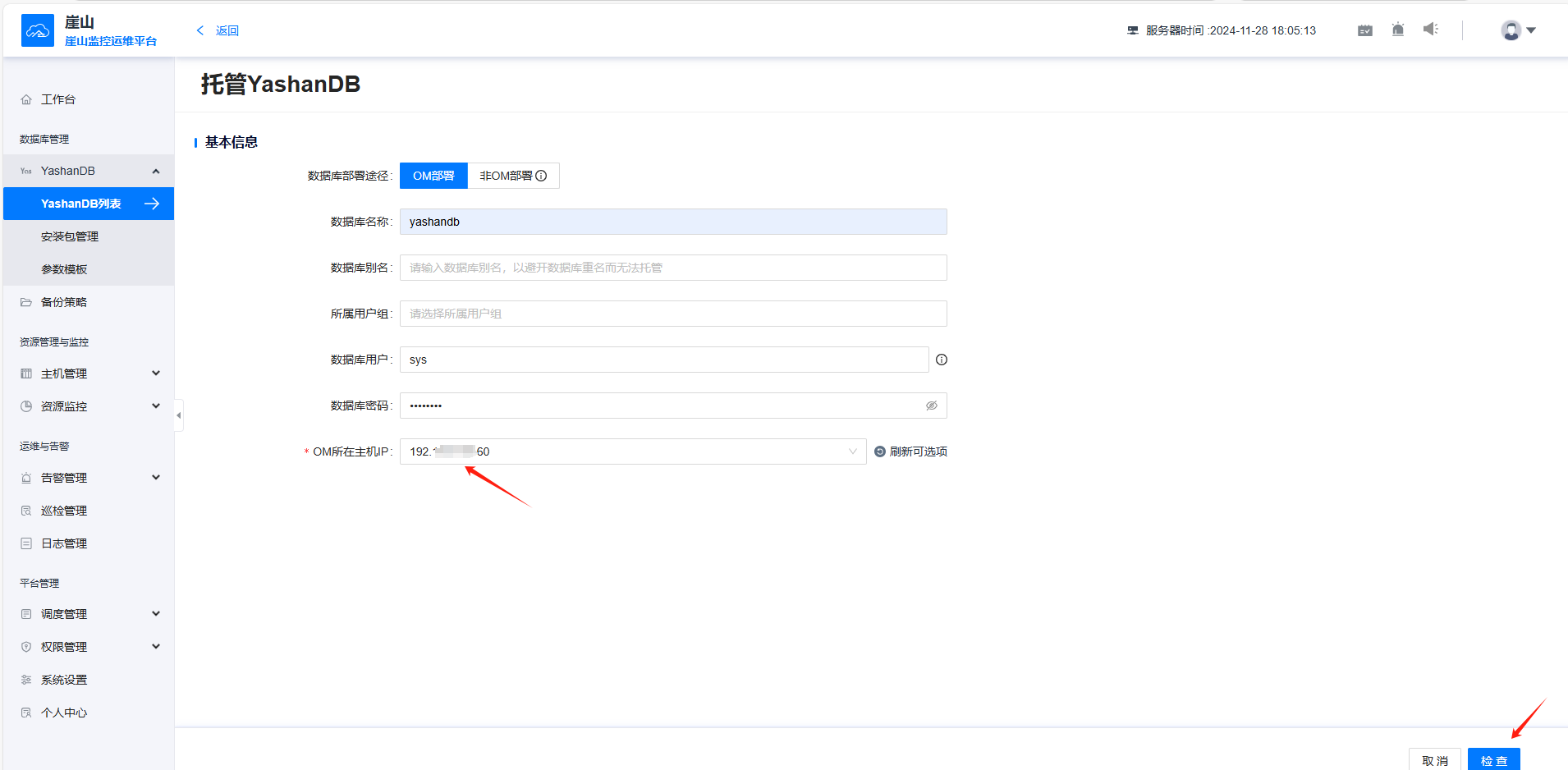
Task: Click the server time monitor icon
Action: [x=1133, y=30]
